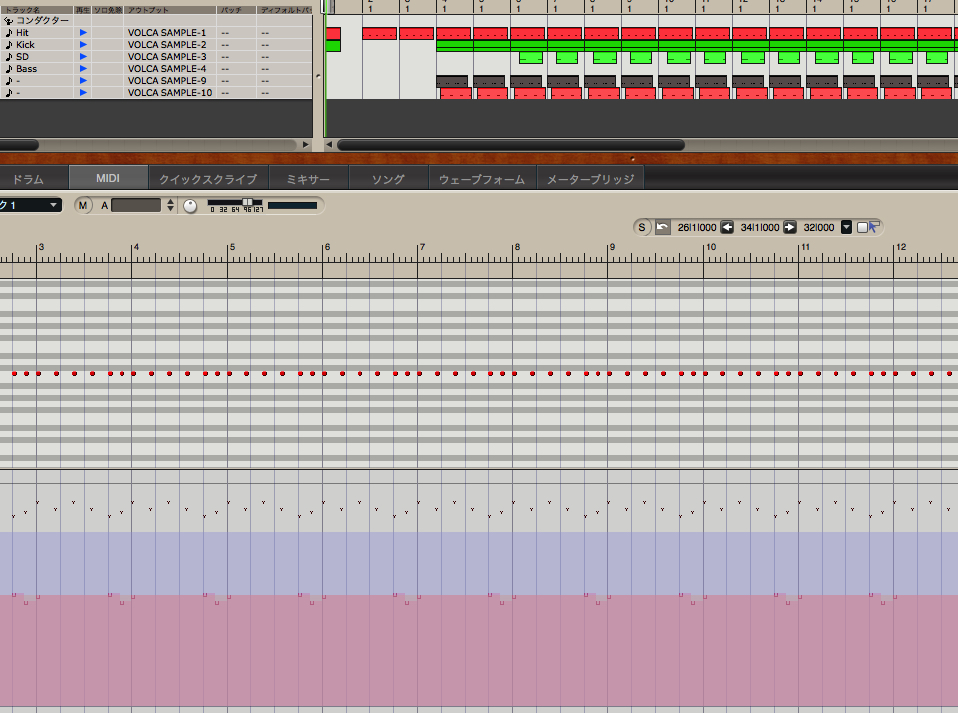Click the selection start value 26|1|000

click(x=697, y=227)
